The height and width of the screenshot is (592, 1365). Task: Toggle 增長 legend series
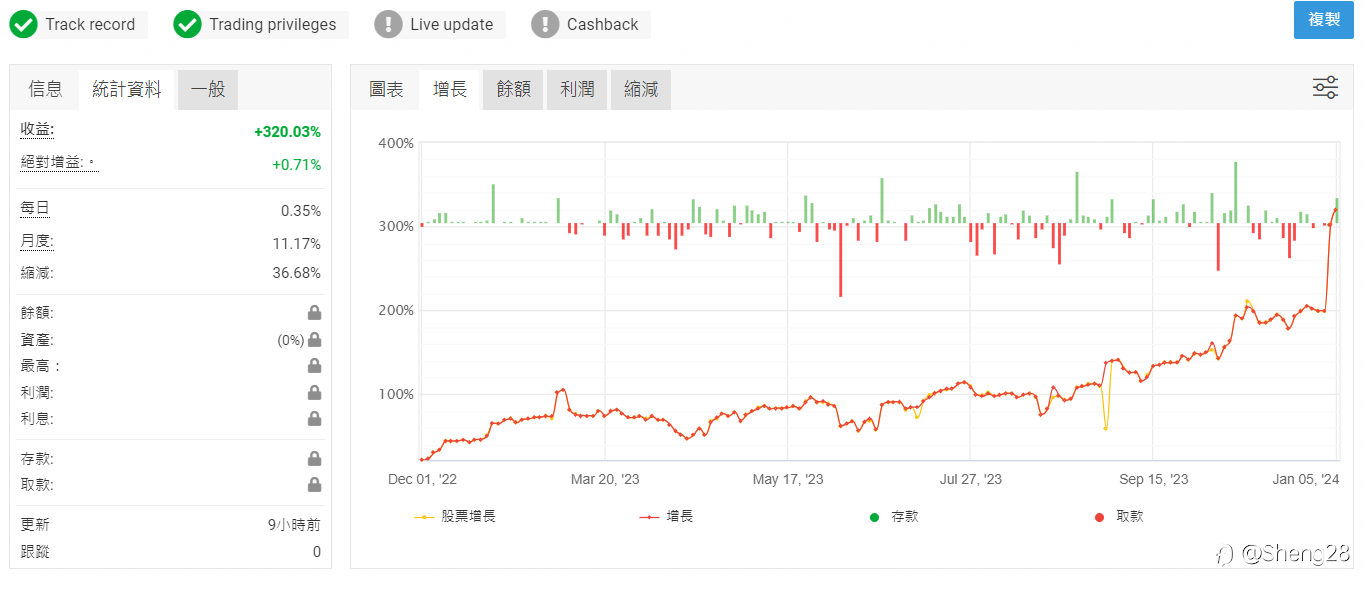pos(666,517)
